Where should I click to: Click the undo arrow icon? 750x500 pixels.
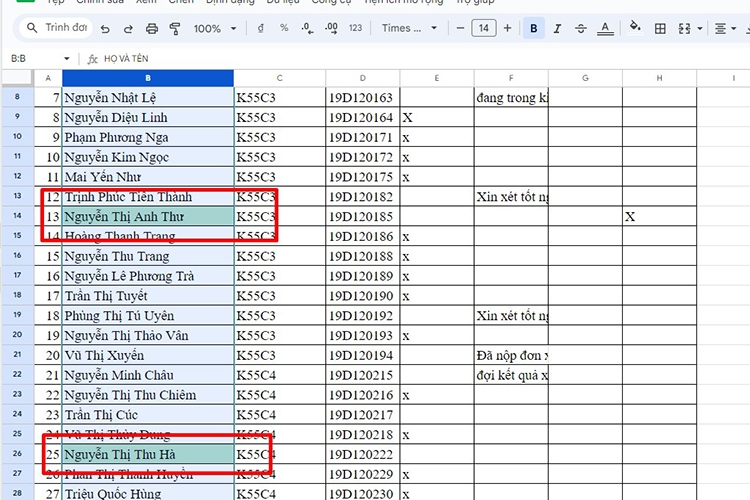[105, 29]
